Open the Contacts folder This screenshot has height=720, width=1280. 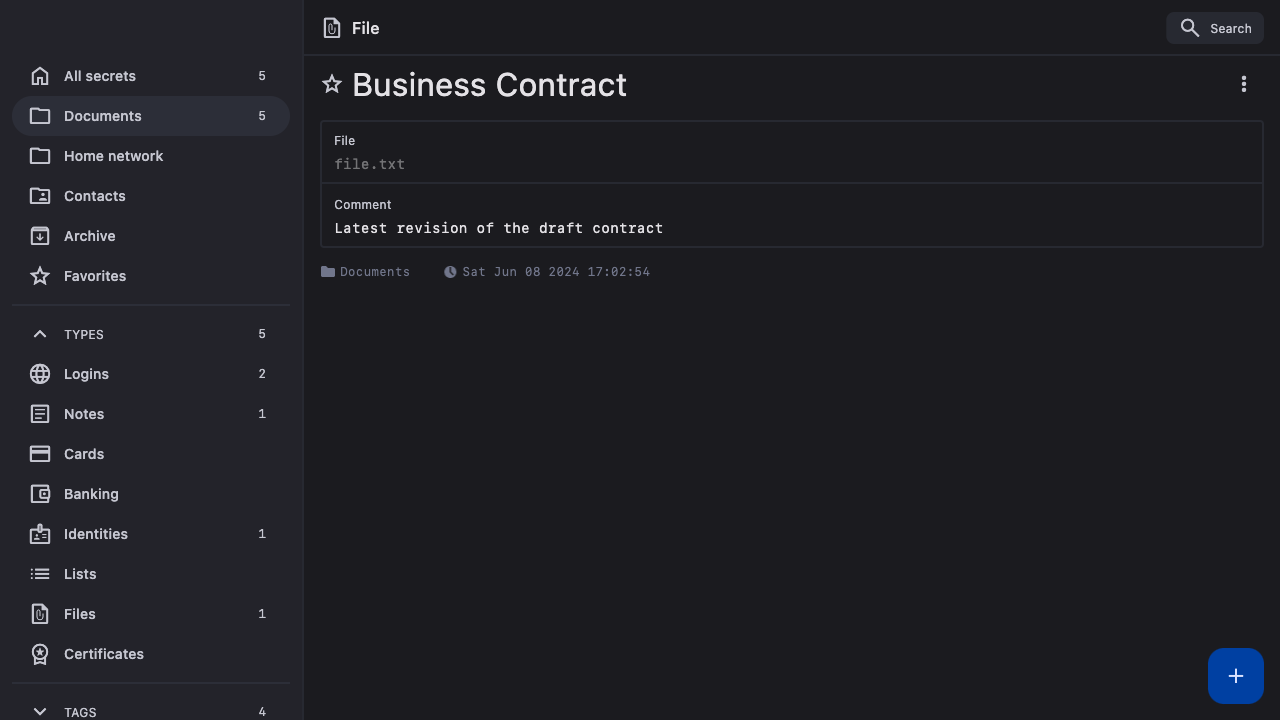tap(95, 196)
